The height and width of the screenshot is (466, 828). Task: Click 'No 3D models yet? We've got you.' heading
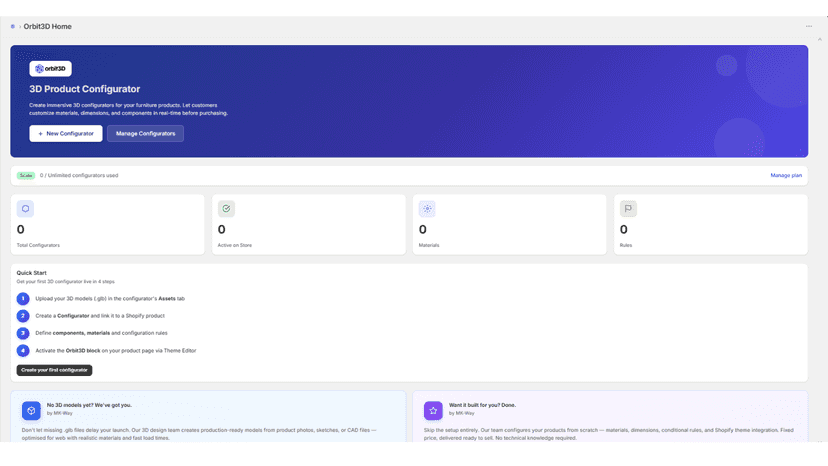89,405
